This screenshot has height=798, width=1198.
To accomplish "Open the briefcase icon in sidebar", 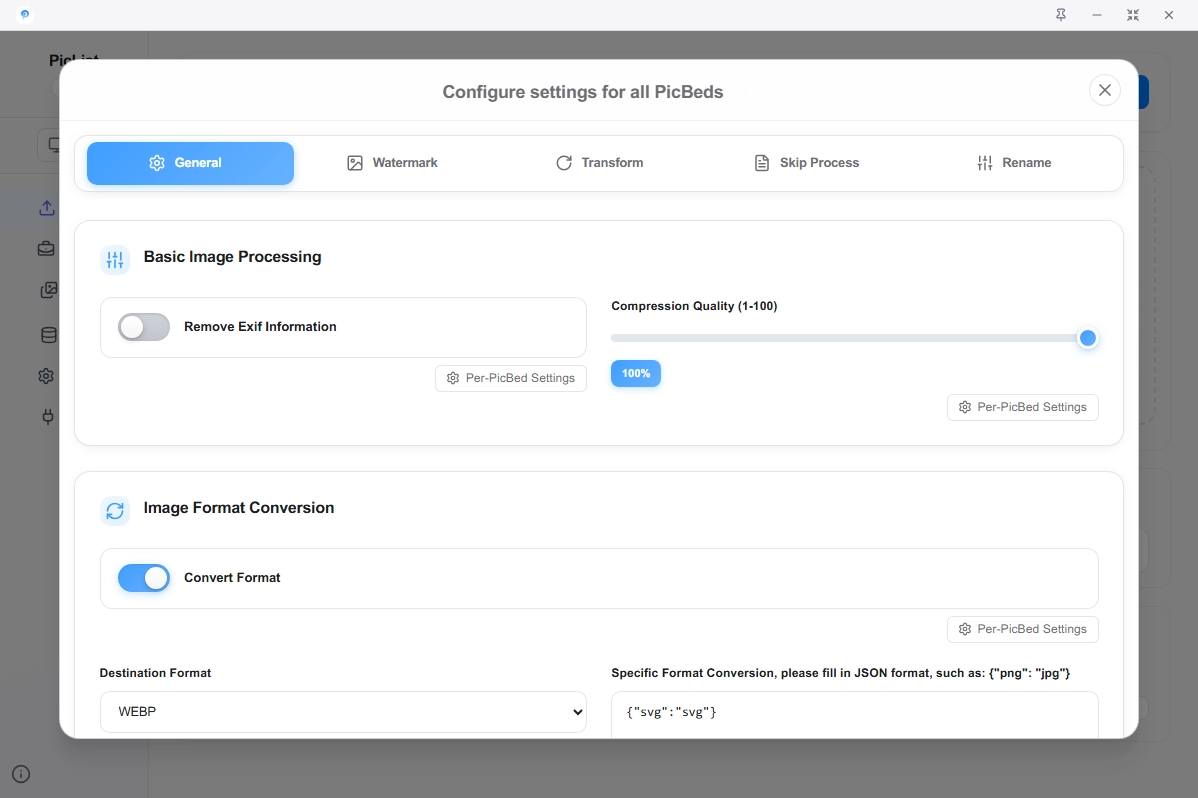I will (46, 249).
